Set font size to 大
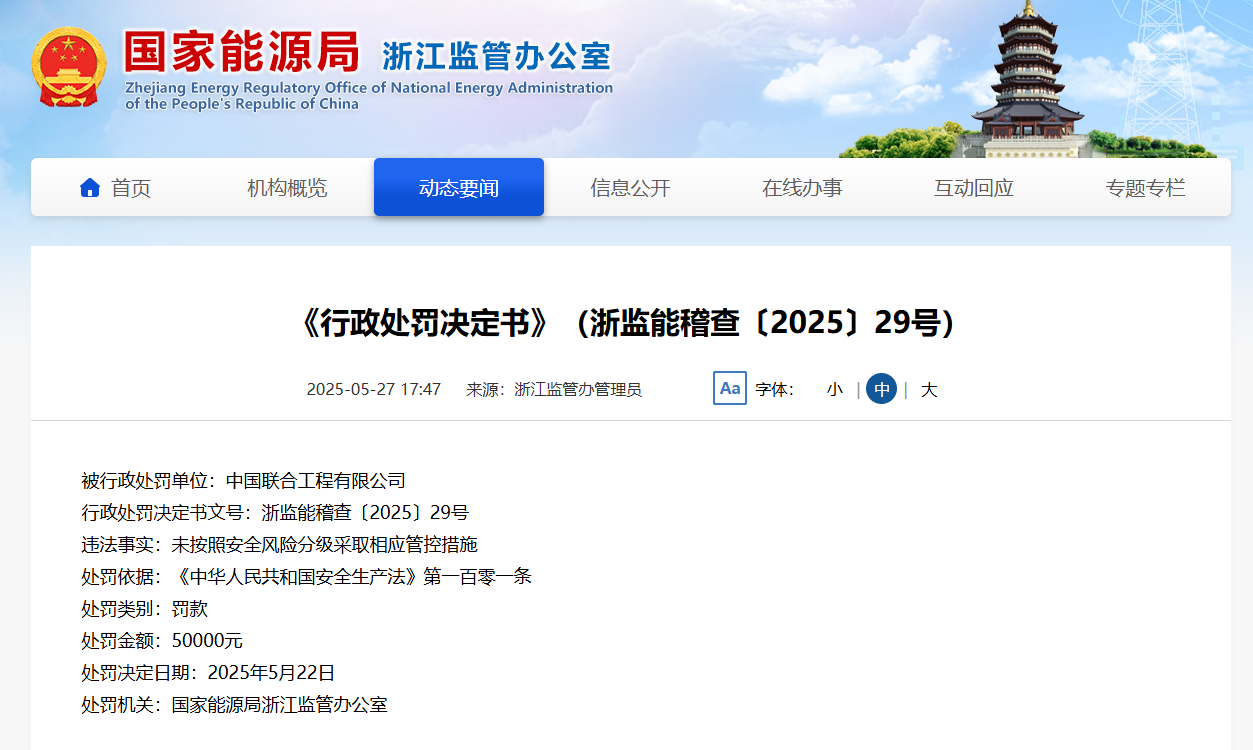The image size is (1253, 750). pyautogui.click(x=929, y=389)
